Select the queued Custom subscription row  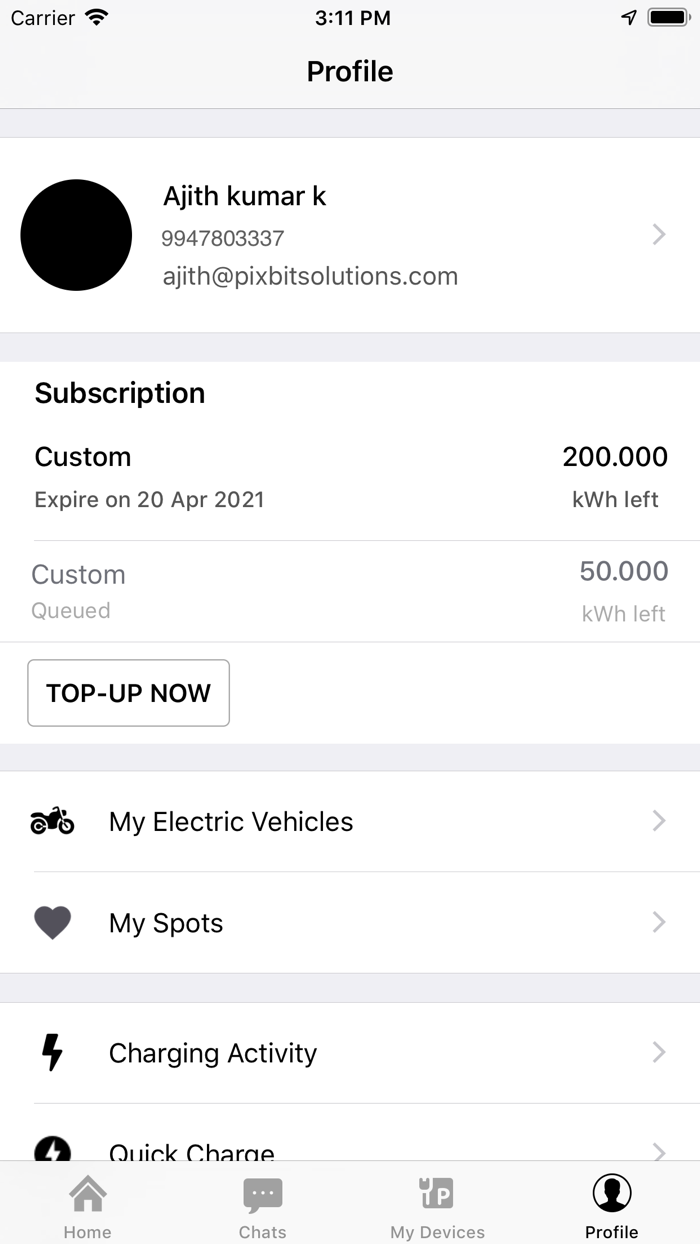click(x=350, y=592)
